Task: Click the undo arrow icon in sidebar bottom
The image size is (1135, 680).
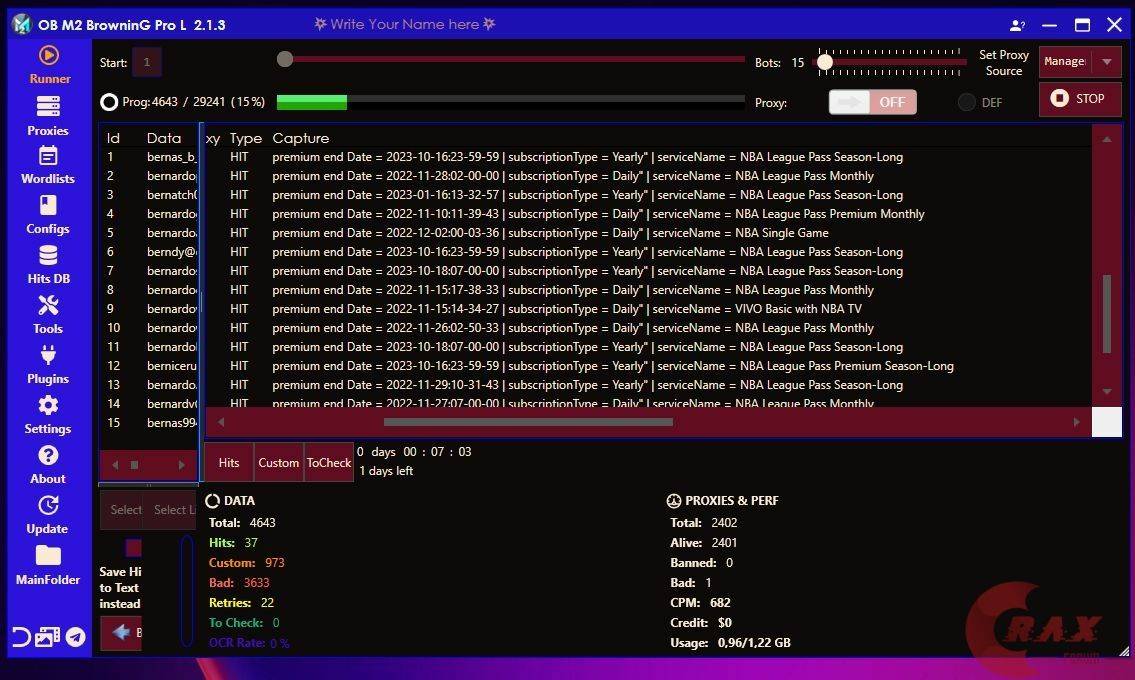Action: pos(21,637)
